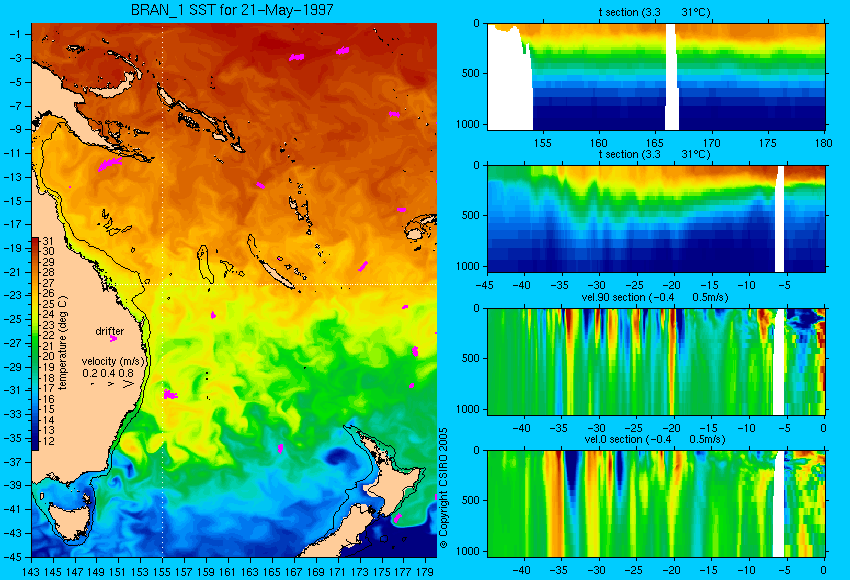Click the 31 value on the temperature scale
The width and height of the screenshot is (850, 580).
click(48, 241)
